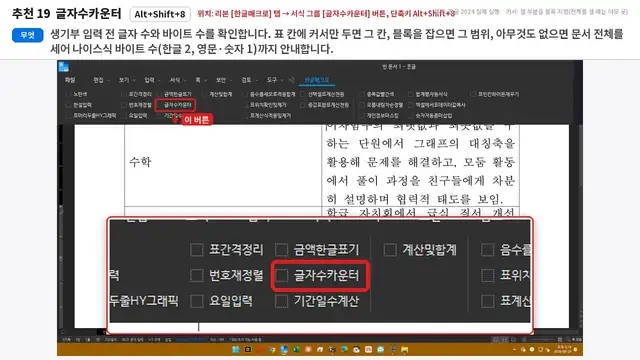
Task: Expand the dropdown arrow beside 보기
Action: (x=133, y=80)
